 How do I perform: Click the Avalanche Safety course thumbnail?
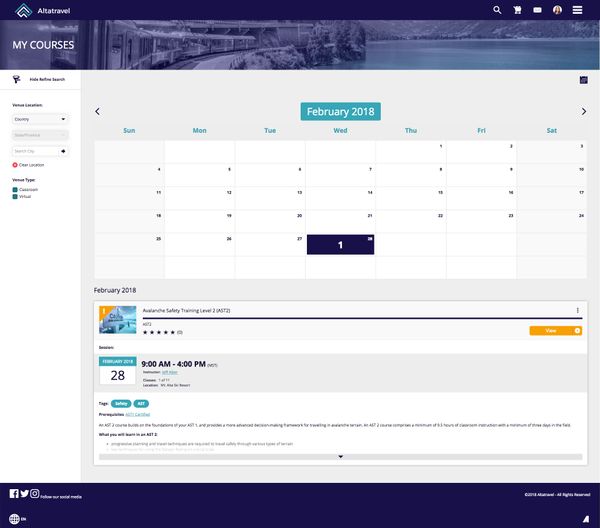click(x=117, y=320)
